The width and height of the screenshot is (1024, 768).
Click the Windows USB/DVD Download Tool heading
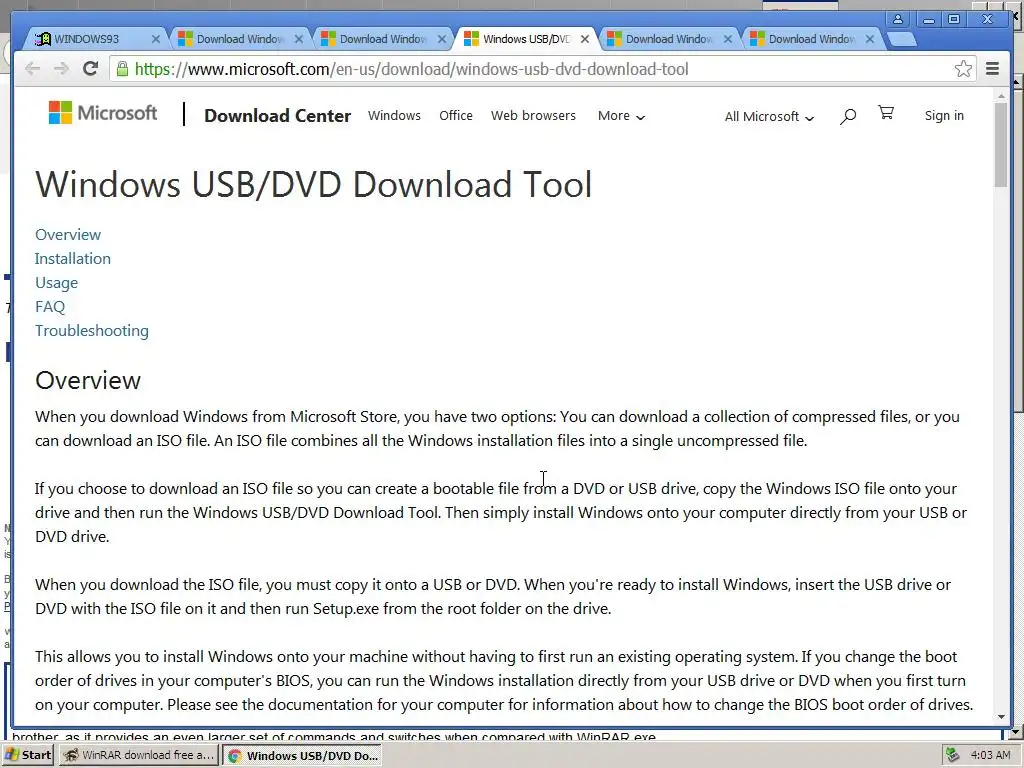pos(313,184)
